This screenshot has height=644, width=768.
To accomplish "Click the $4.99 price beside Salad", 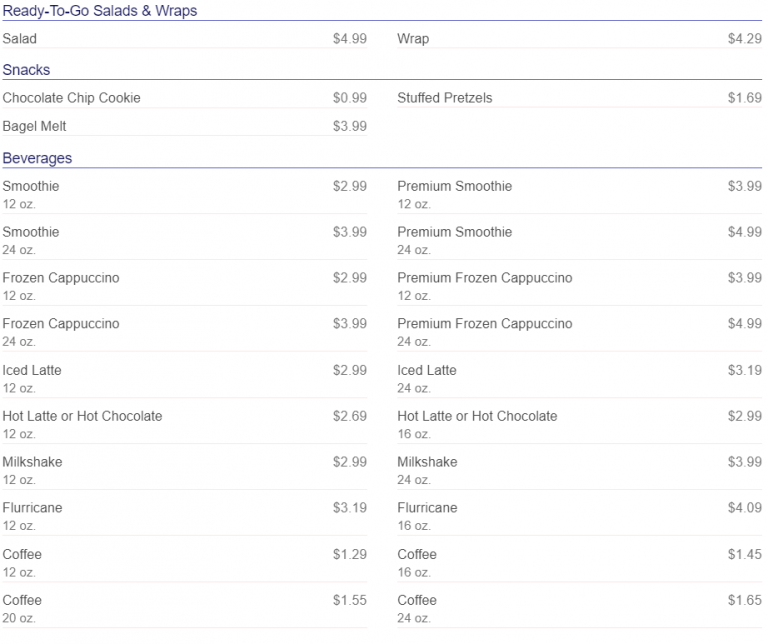I will [x=350, y=39].
